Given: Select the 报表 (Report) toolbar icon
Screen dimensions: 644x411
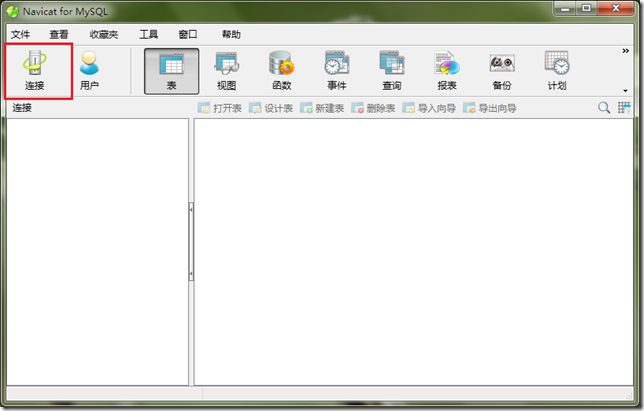Looking at the screenshot, I should [x=446, y=70].
